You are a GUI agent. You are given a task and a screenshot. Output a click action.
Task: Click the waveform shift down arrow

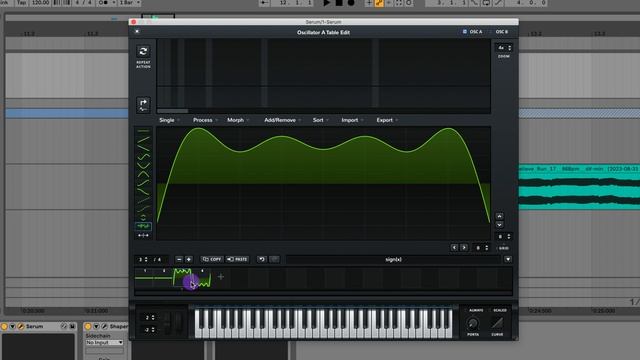499,225
